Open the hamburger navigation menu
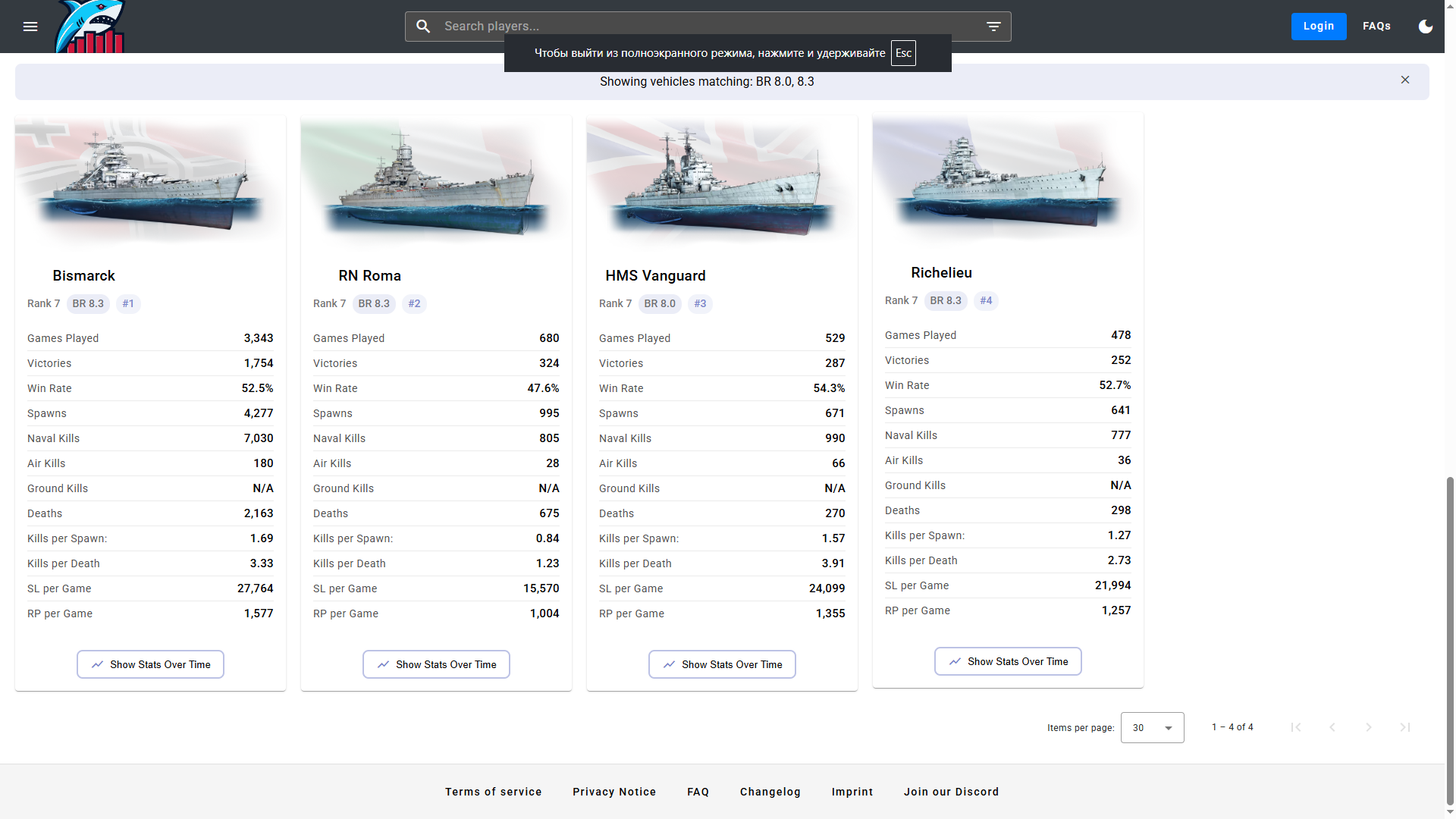This screenshot has width=1456, height=819. [30, 27]
